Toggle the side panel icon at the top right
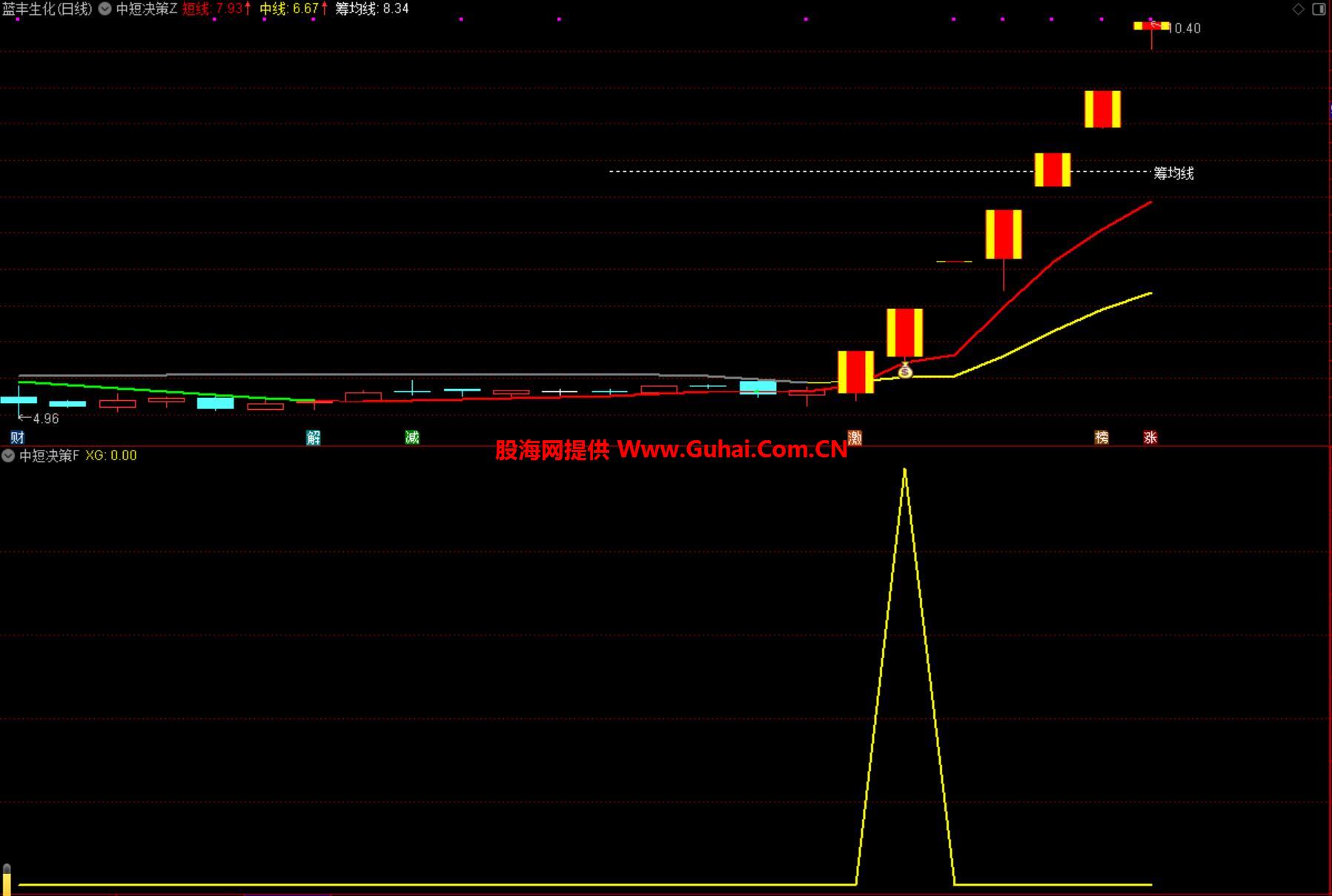This screenshot has width=1332, height=896. point(1319,9)
